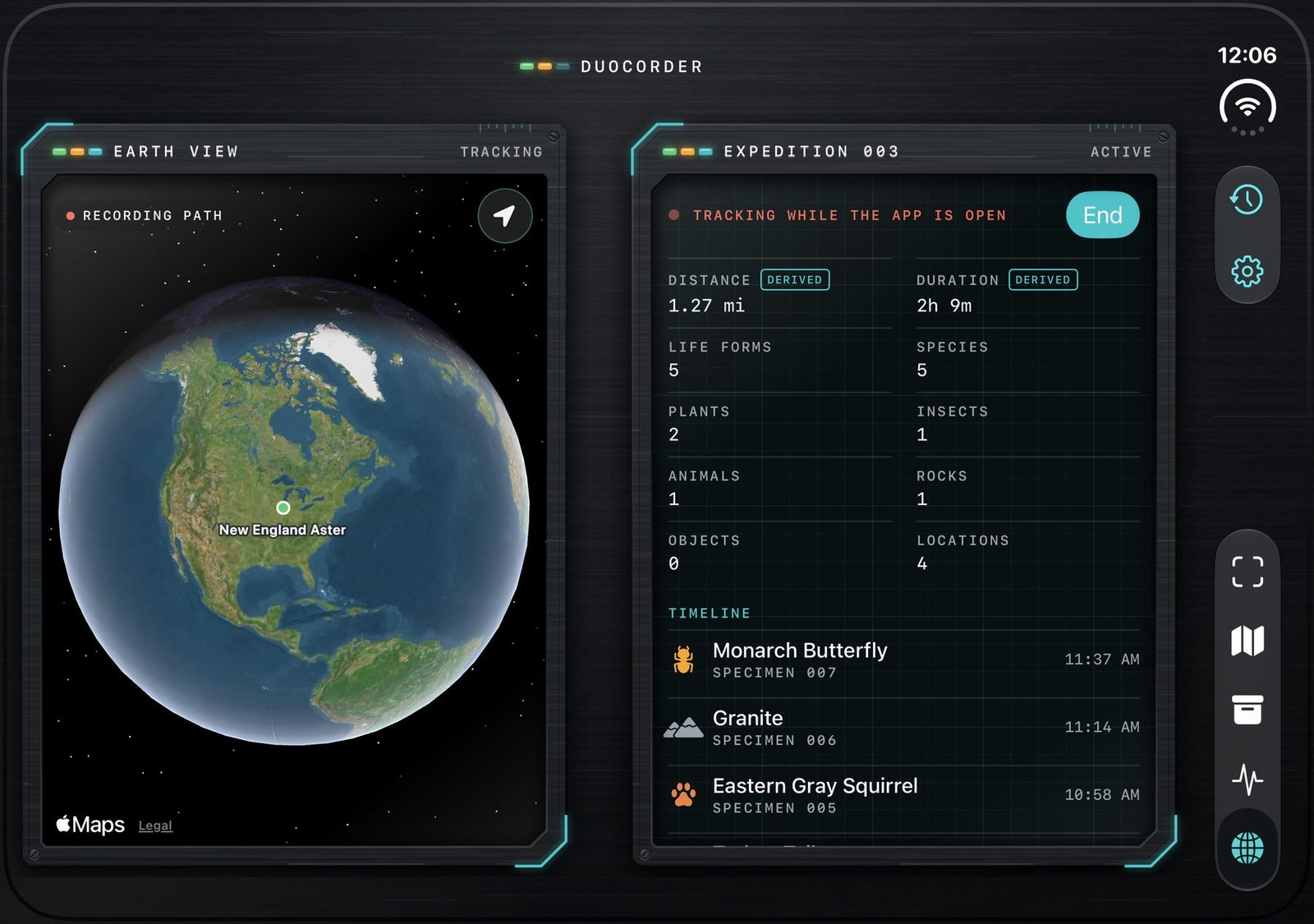1314x924 pixels.
Task: Tap the Wi-Fi connection indicator
Action: coord(1247,106)
